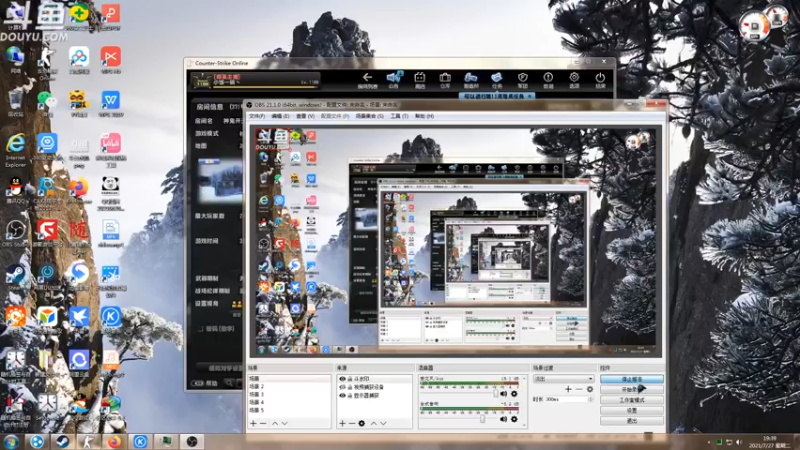Select scene 场景 4 in scenes list
The height and width of the screenshot is (450, 800).
pyautogui.click(x=289, y=402)
